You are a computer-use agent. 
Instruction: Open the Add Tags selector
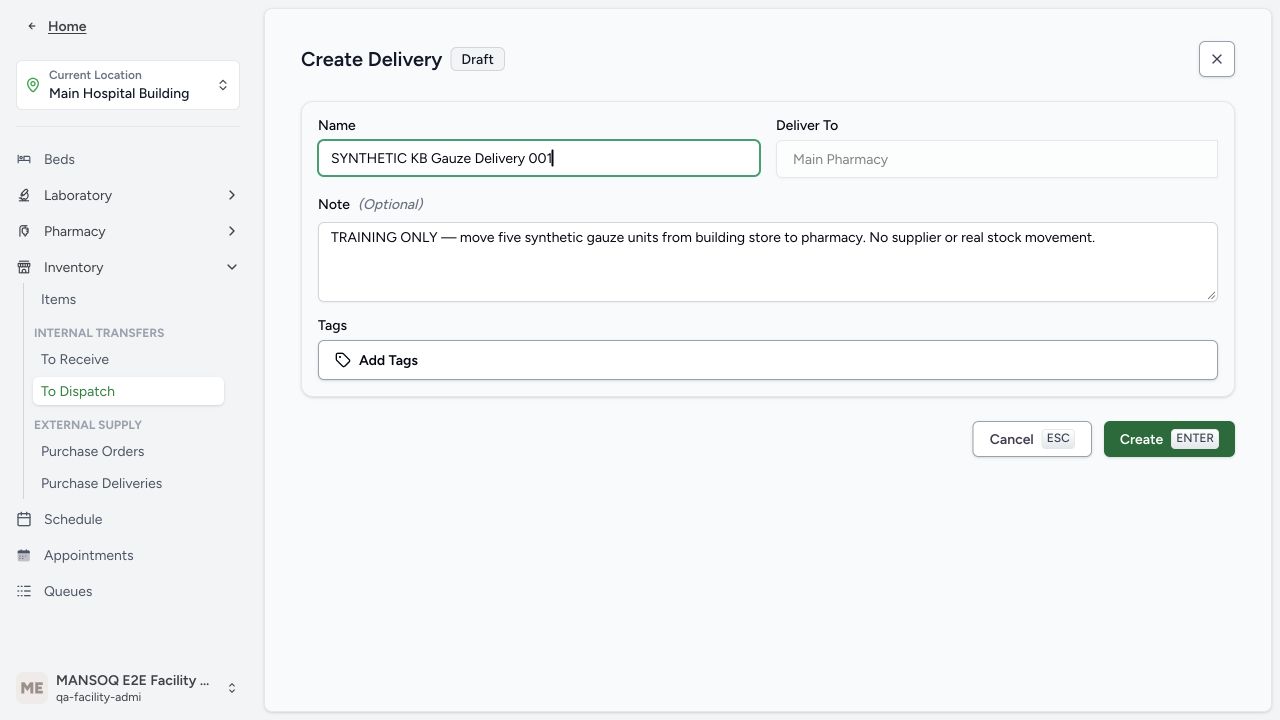point(768,360)
